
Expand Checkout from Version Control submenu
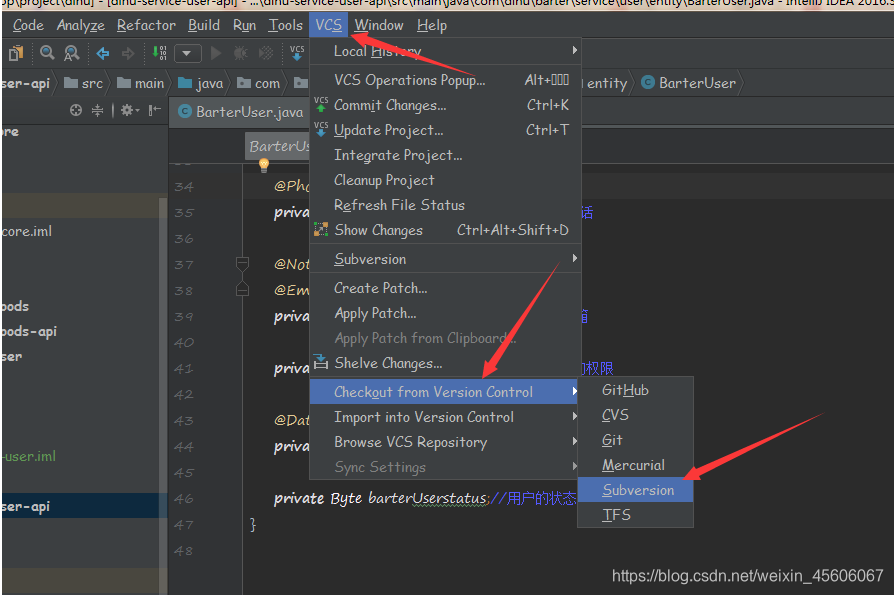pyautogui.click(x=444, y=392)
